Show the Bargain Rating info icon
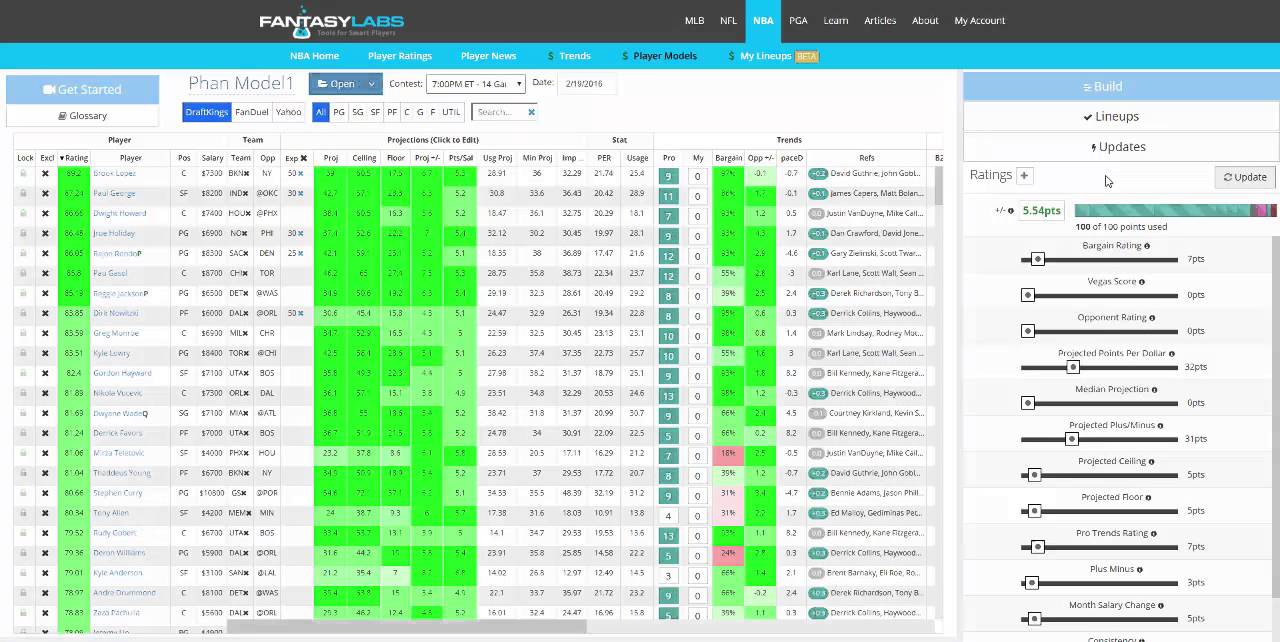1280x642 pixels. point(1147,246)
